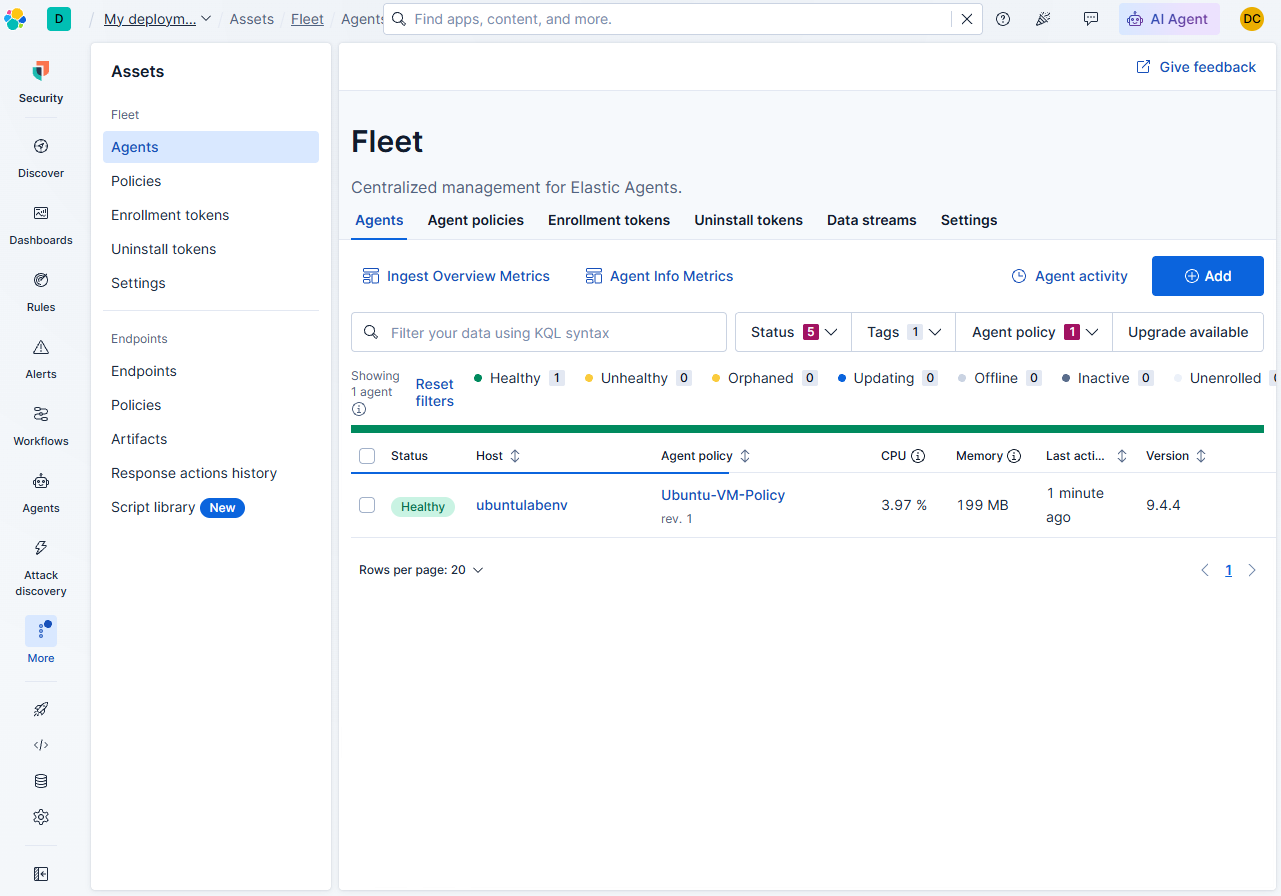Open the Data streams tab

[872, 220]
